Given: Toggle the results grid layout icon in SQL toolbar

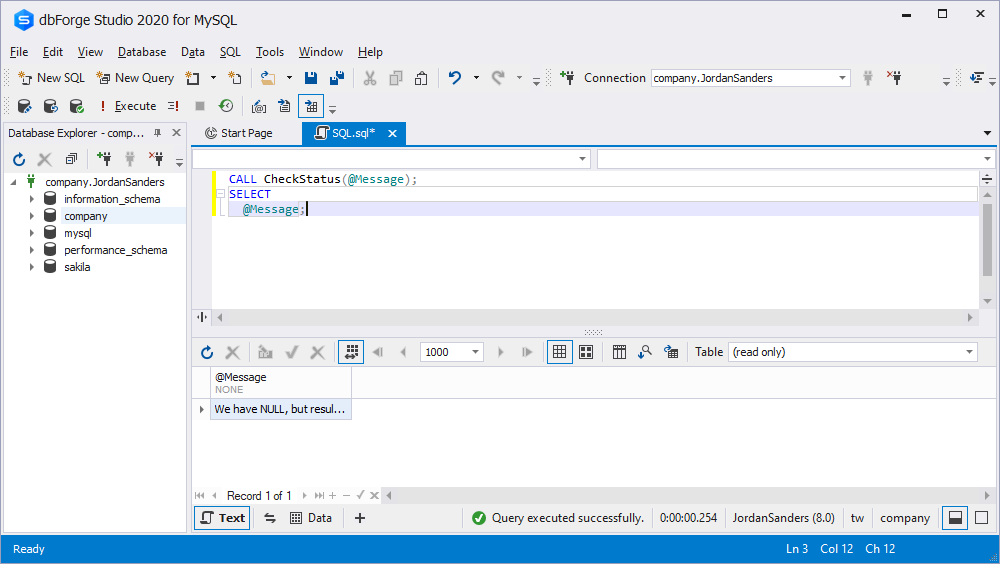Looking at the screenshot, I should click(x=311, y=106).
